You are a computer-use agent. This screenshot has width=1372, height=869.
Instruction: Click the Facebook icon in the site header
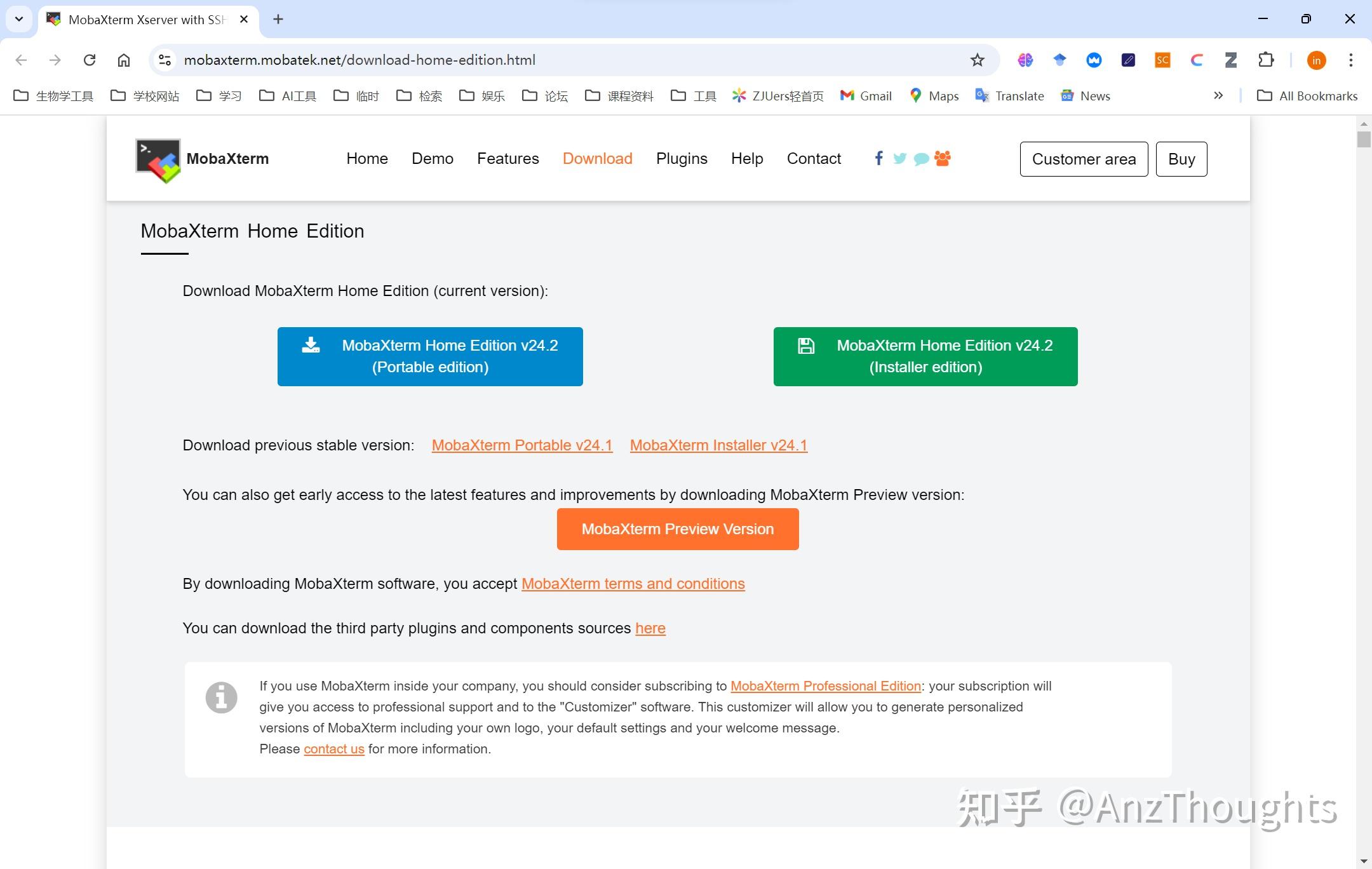[878, 158]
